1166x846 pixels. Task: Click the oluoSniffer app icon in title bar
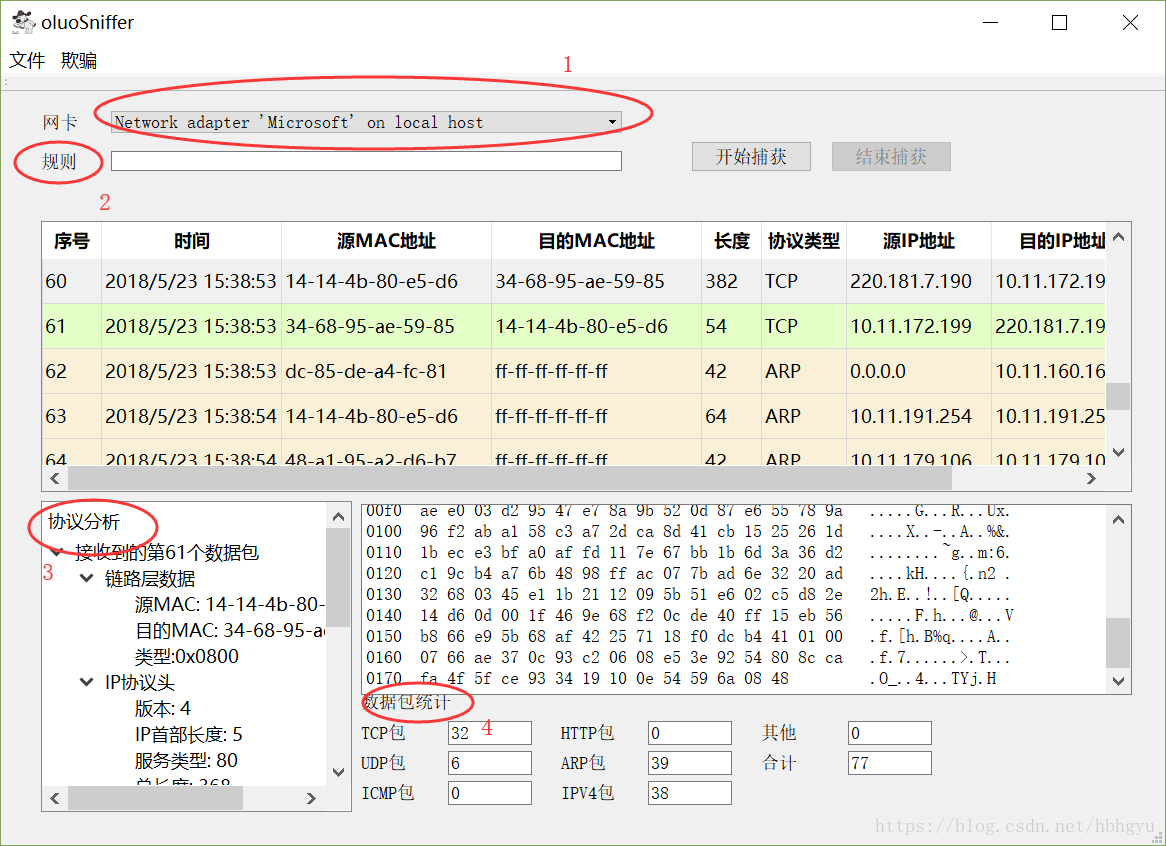point(23,22)
